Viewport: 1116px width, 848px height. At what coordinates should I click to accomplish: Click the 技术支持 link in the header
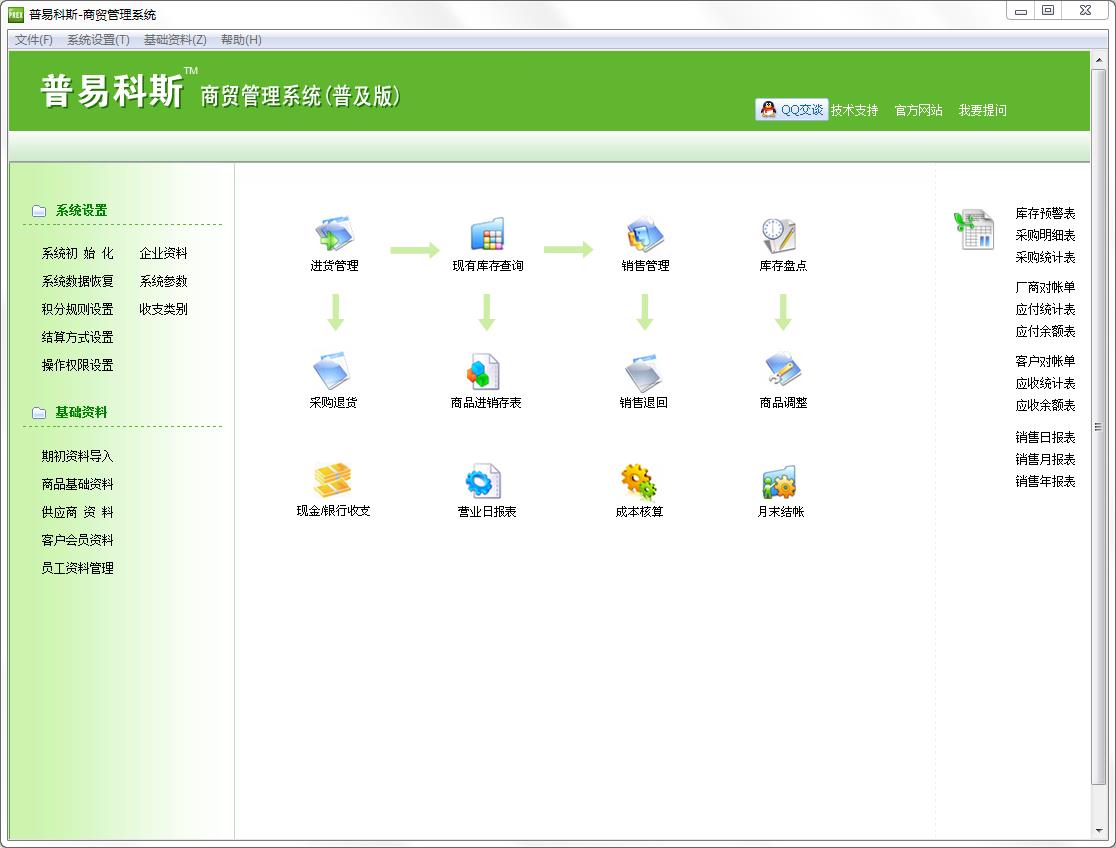[854, 110]
